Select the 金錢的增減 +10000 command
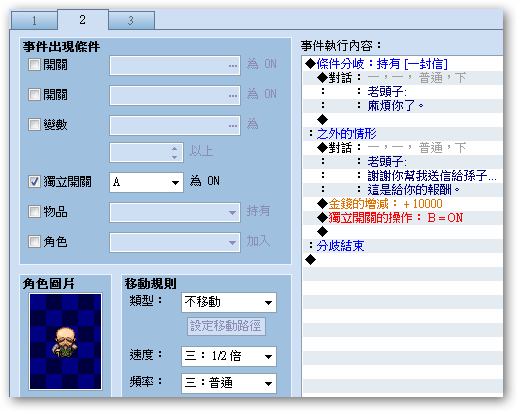This screenshot has height=411, width=517. [403, 204]
